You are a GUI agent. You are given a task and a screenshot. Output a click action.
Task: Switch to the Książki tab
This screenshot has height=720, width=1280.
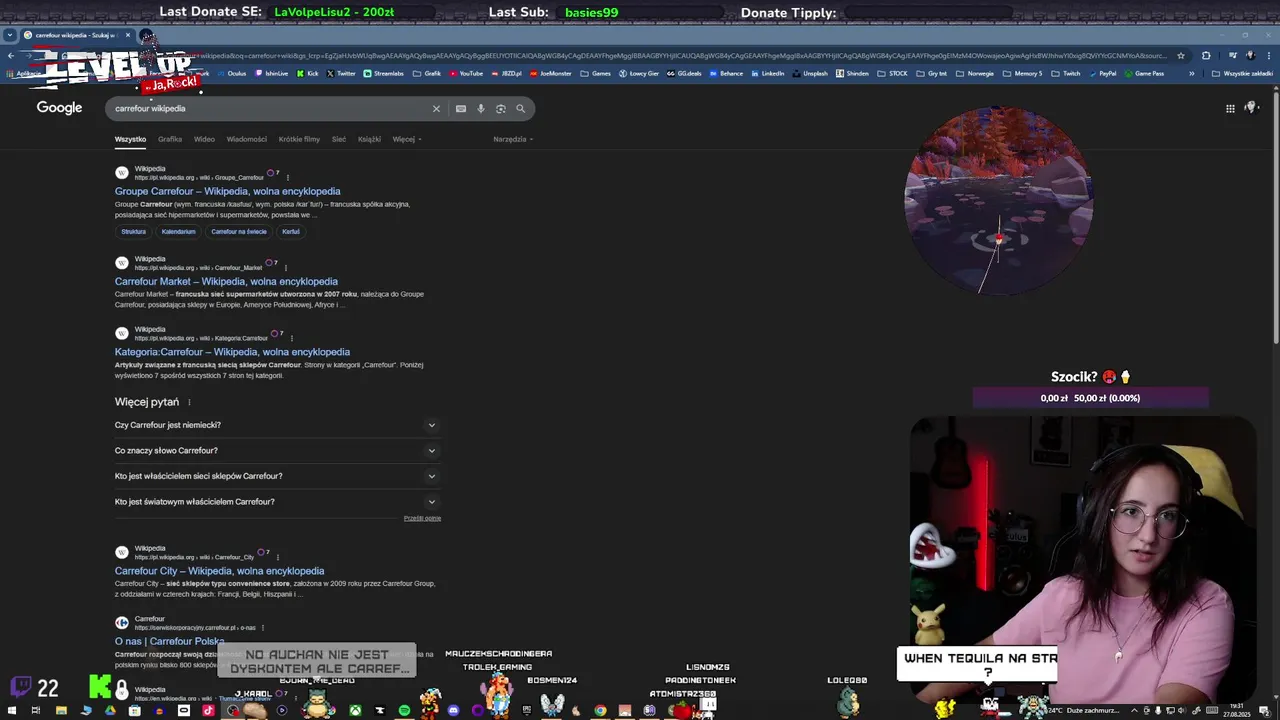tap(369, 139)
